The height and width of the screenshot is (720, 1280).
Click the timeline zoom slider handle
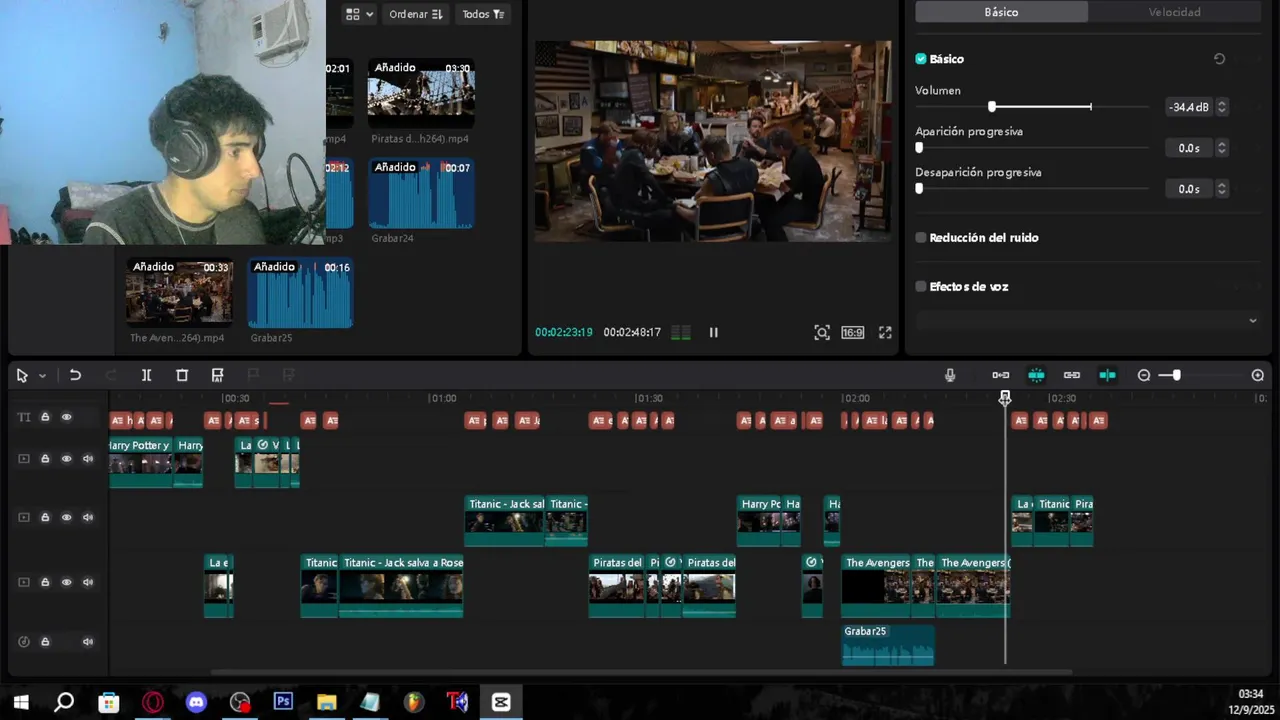tap(1176, 376)
